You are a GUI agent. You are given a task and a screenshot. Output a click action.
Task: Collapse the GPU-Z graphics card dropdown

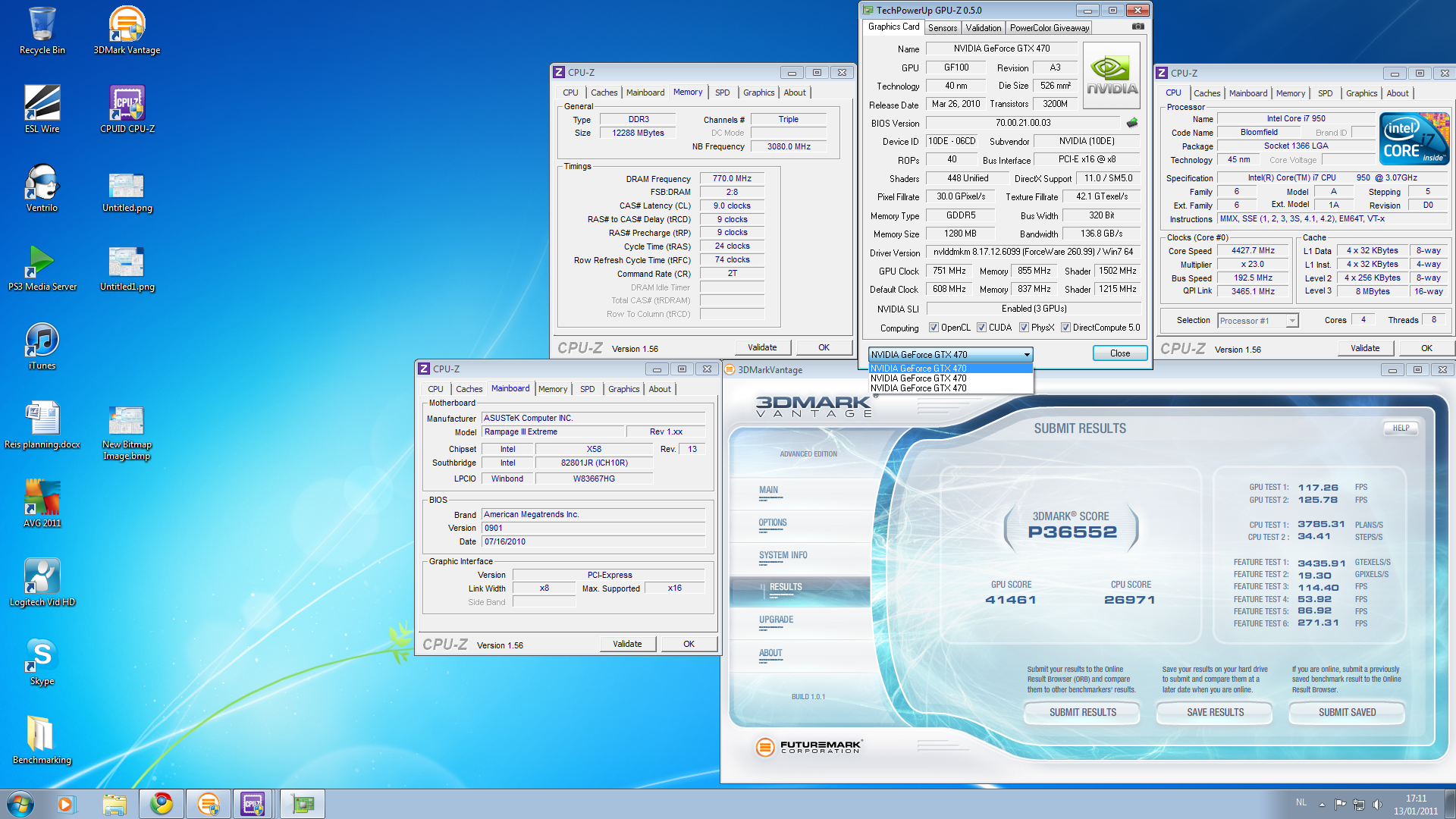tap(1027, 354)
